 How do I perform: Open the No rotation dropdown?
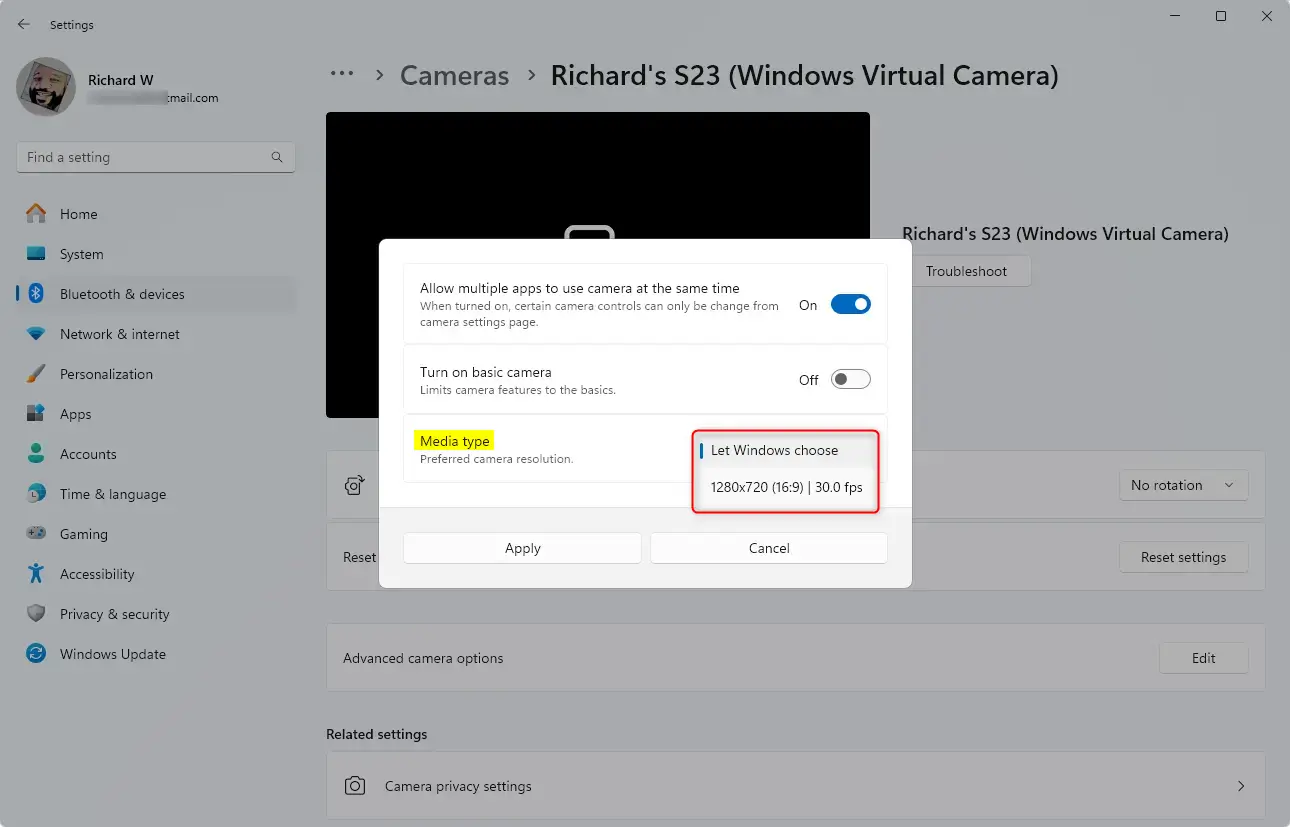pyautogui.click(x=1184, y=485)
